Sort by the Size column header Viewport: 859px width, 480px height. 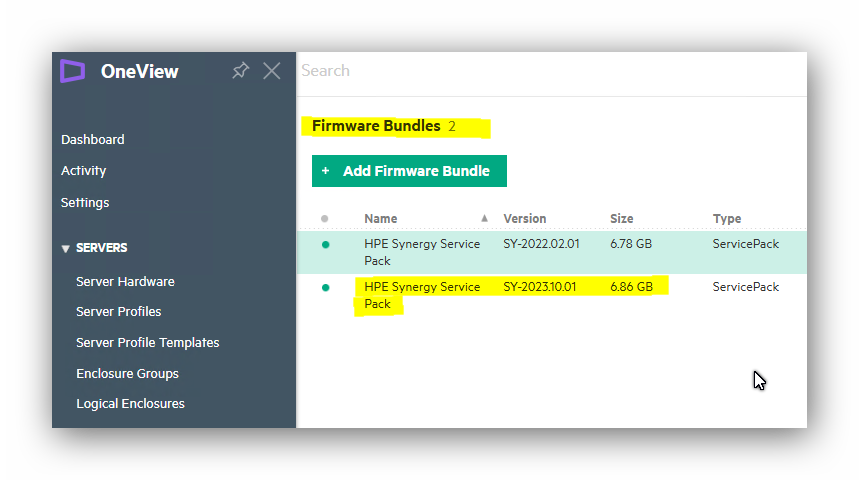point(622,219)
